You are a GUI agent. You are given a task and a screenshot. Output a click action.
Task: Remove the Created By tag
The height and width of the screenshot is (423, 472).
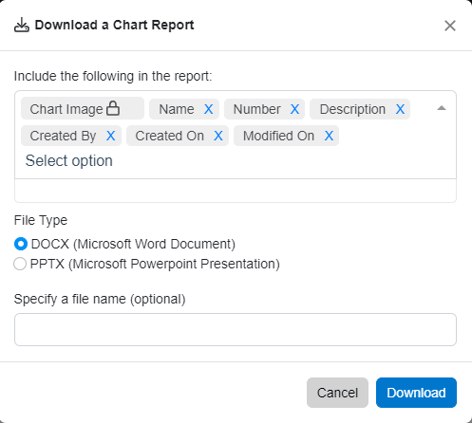(110, 136)
